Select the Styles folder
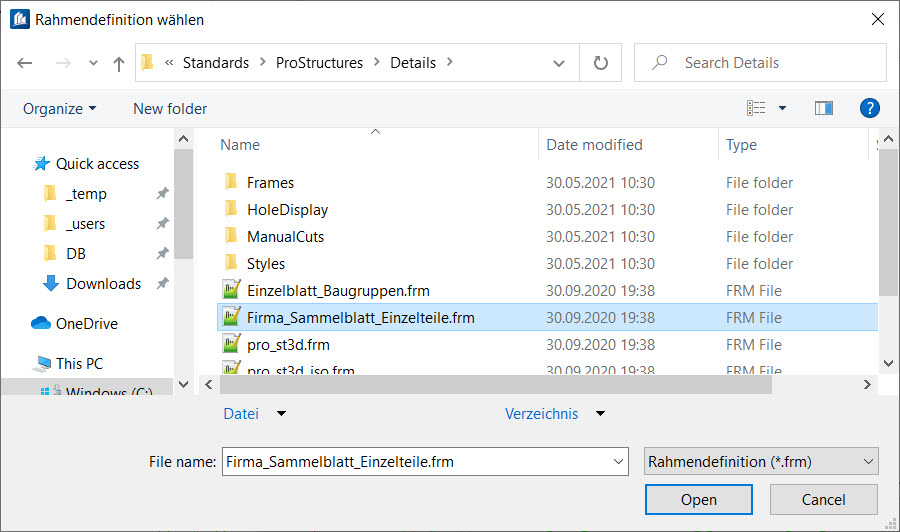This screenshot has width=900, height=532. pyautogui.click(x=266, y=263)
